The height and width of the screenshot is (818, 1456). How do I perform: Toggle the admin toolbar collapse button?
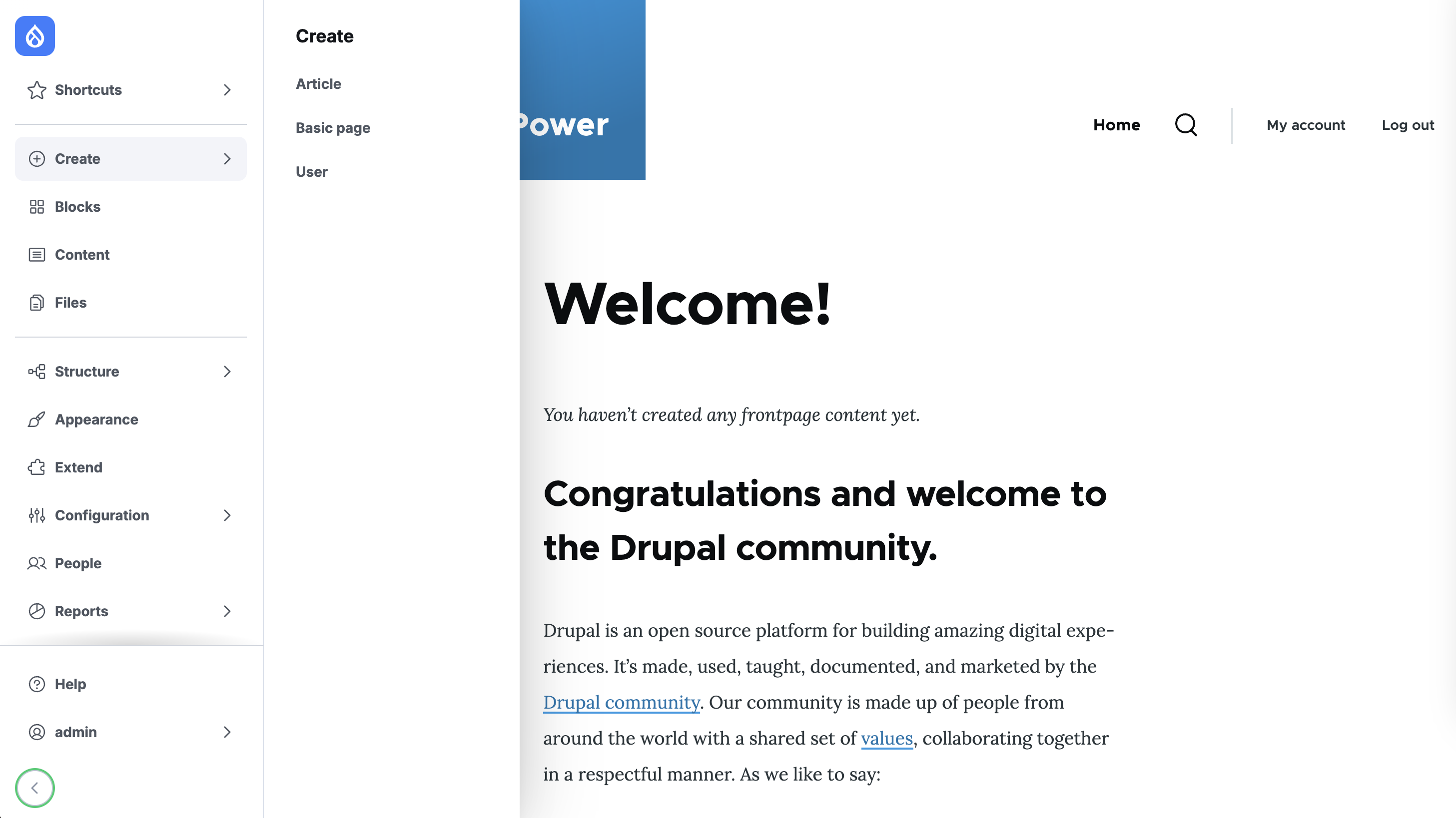[35, 788]
